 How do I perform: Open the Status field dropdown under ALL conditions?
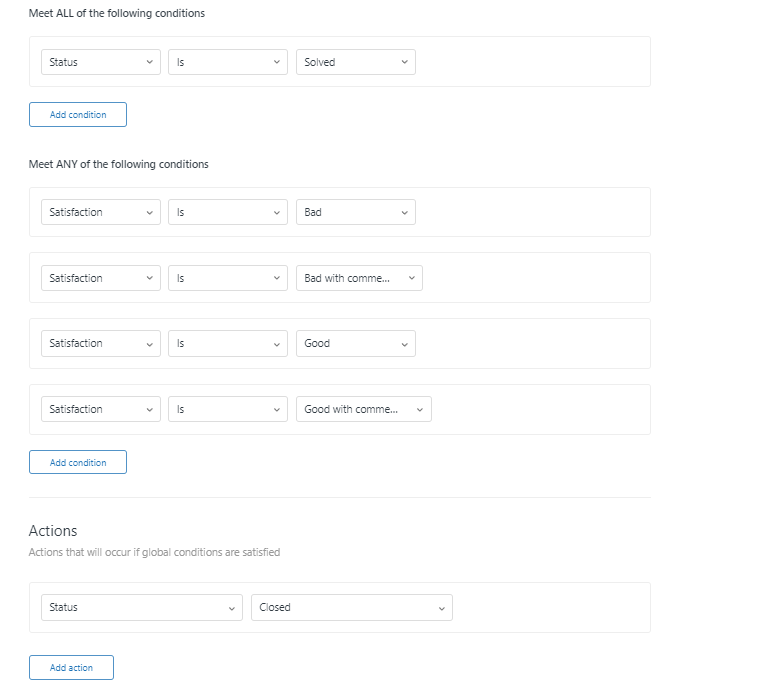coord(100,62)
